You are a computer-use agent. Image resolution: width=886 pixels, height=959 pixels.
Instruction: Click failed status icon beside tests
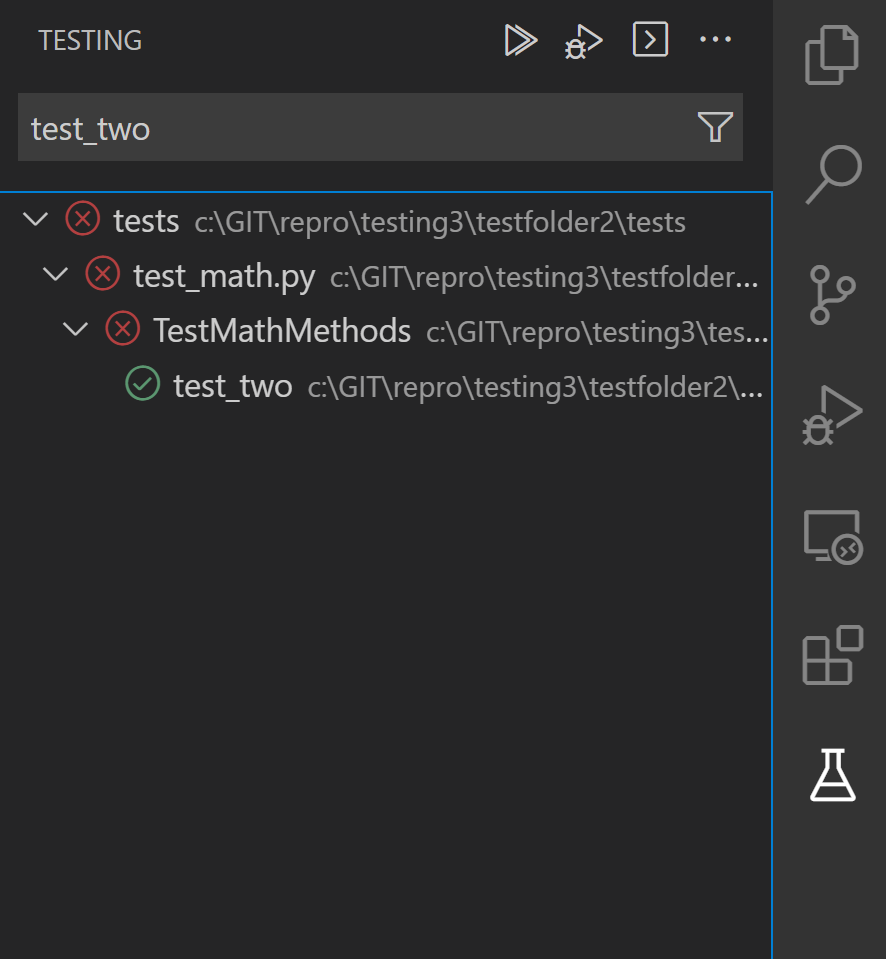(x=83, y=218)
